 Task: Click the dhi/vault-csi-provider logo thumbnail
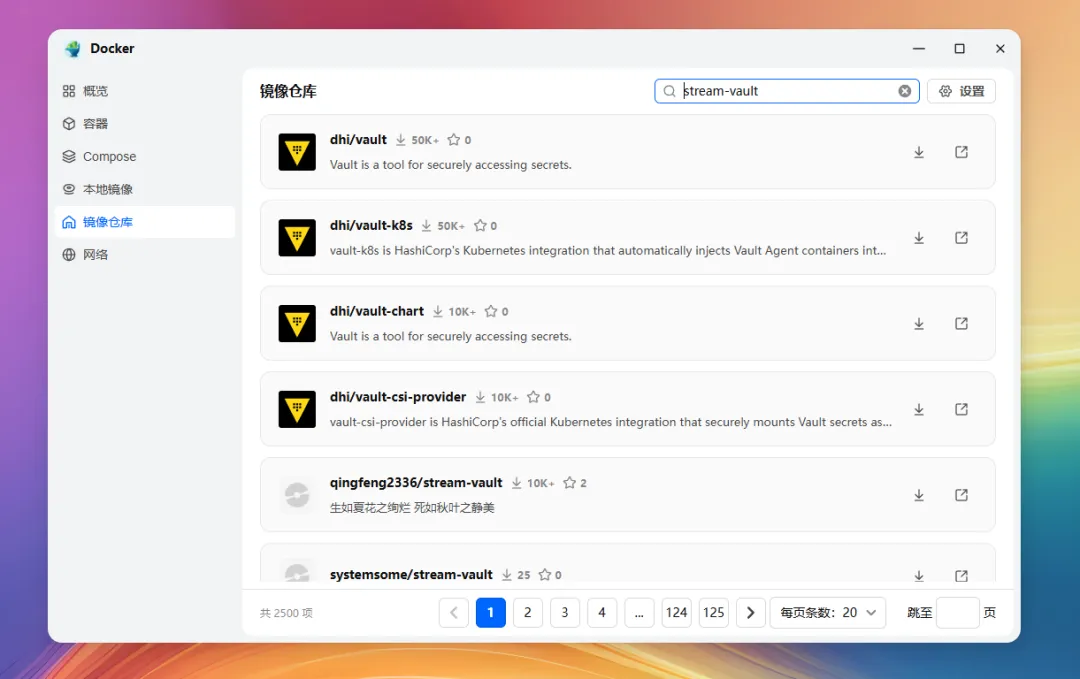click(x=297, y=409)
